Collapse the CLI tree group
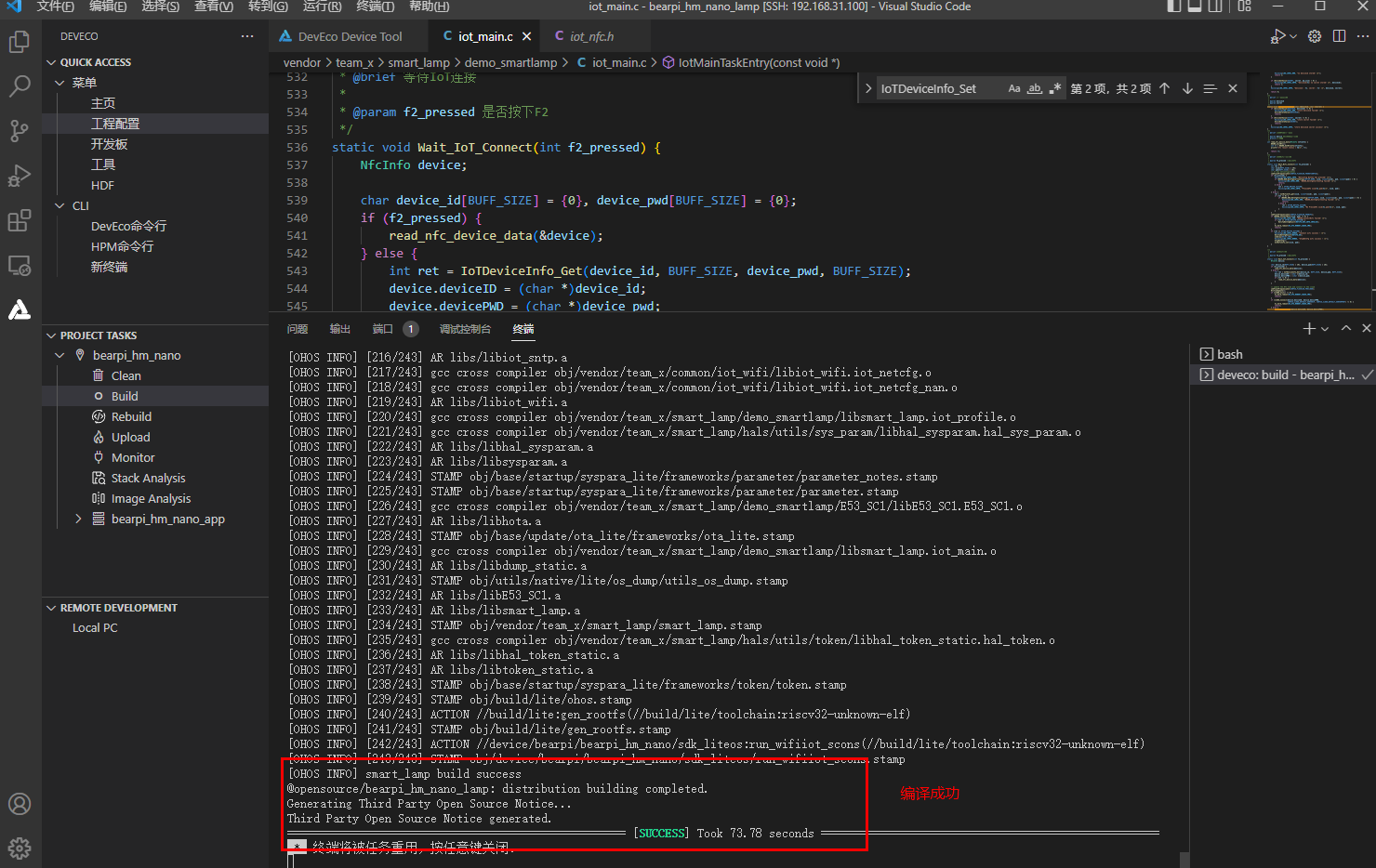 point(60,205)
